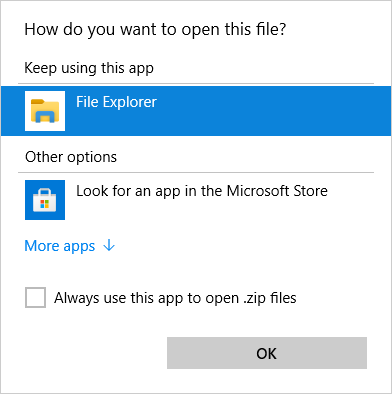
Task: Confirm the selection with the OK button
Action: (267, 353)
